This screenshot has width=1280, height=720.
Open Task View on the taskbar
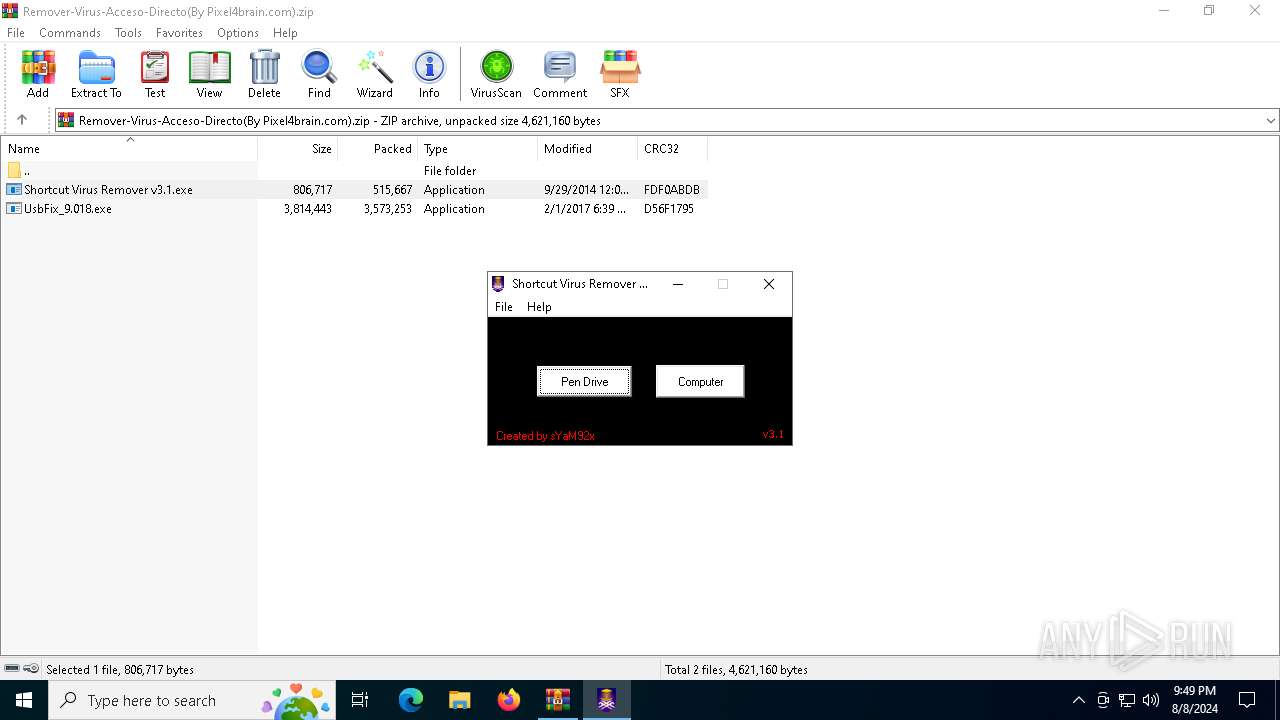click(360, 700)
